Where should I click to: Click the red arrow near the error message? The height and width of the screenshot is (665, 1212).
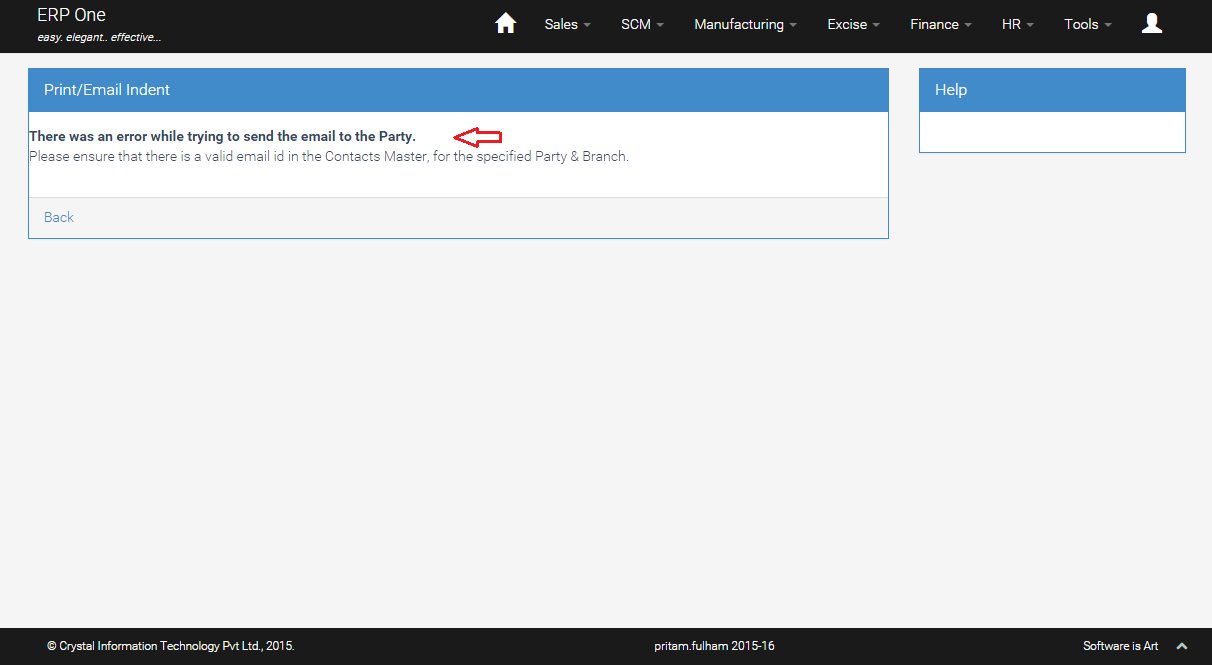(x=478, y=137)
